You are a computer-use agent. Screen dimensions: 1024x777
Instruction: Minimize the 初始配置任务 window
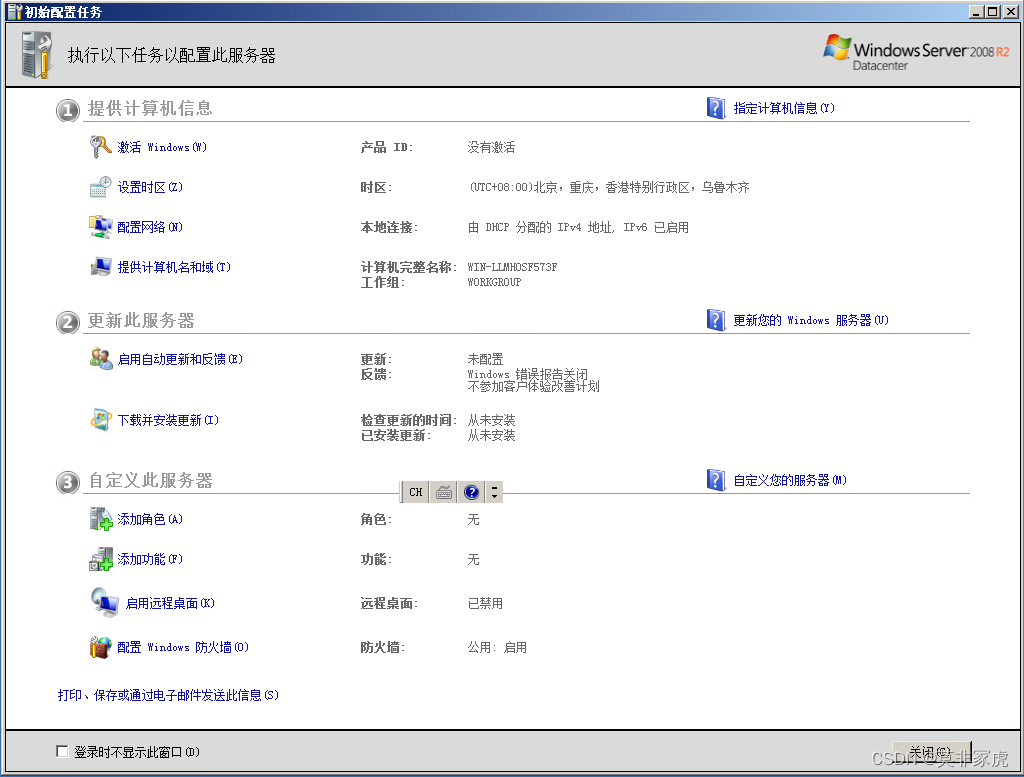point(976,11)
